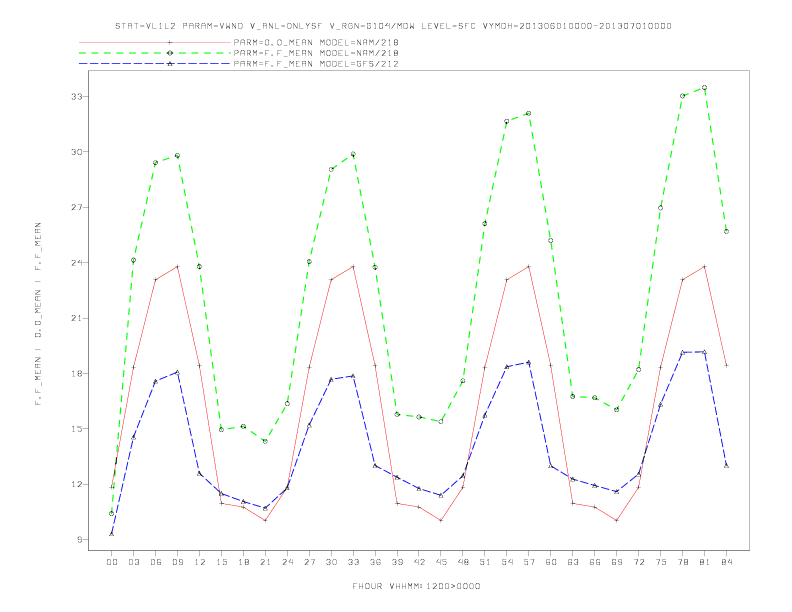Screen dimensions: 792x612
Task: Click the red solid line sample in legend
Action: click(x=155, y=42)
